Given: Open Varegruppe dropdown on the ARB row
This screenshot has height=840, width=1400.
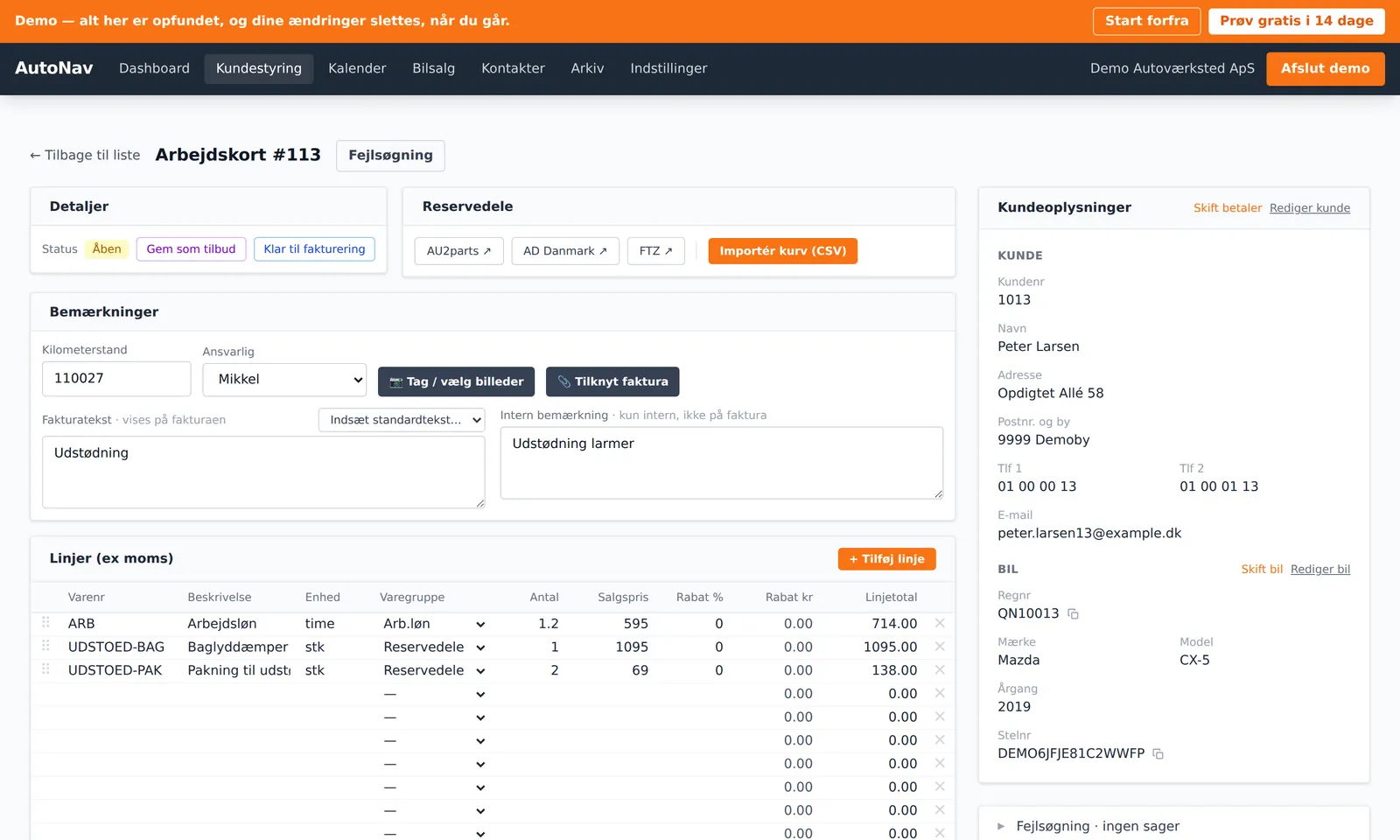Looking at the screenshot, I should click(434, 624).
